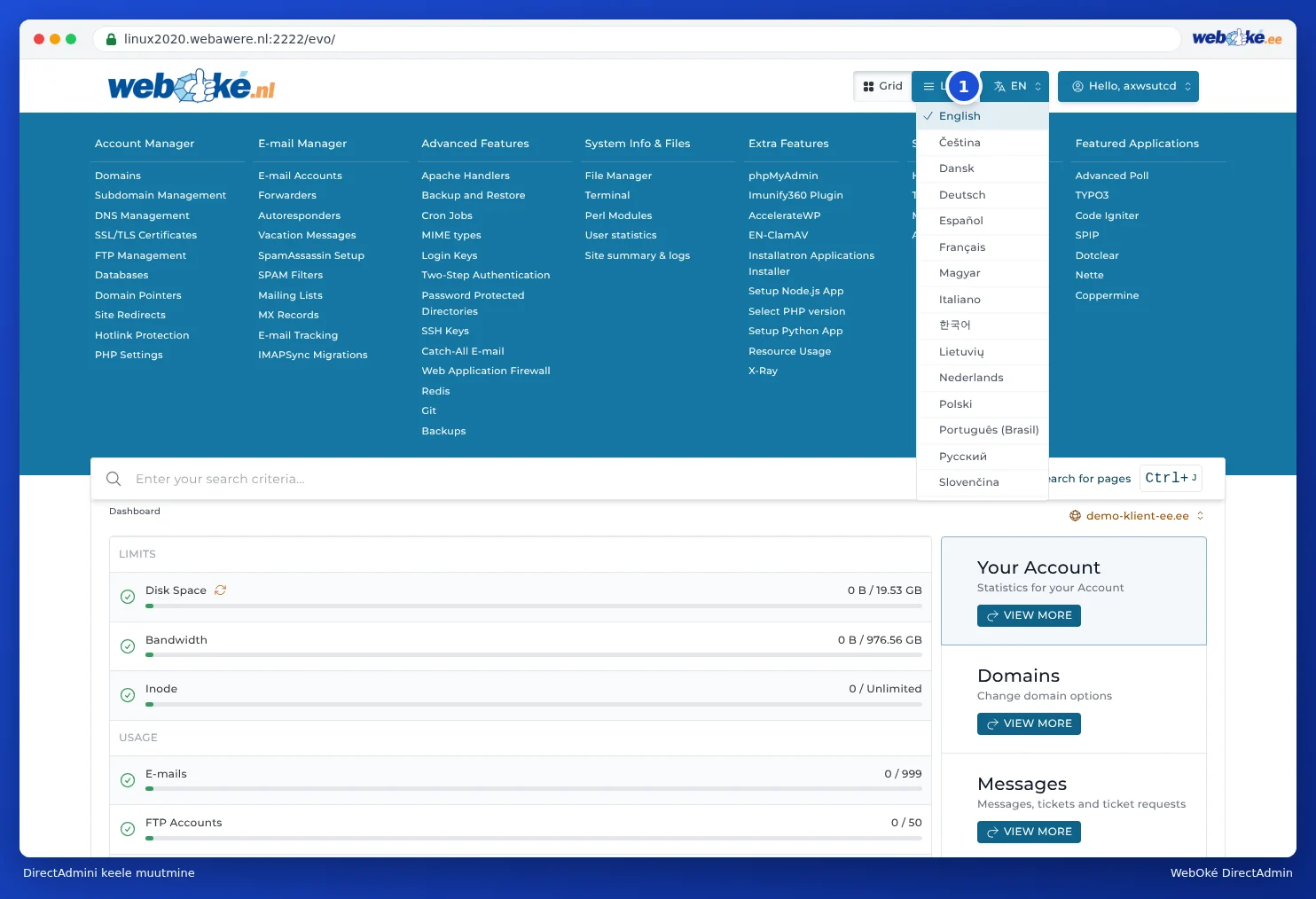Expand the demo-klient-ee.ee domain selector

pyautogui.click(x=1137, y=516)
